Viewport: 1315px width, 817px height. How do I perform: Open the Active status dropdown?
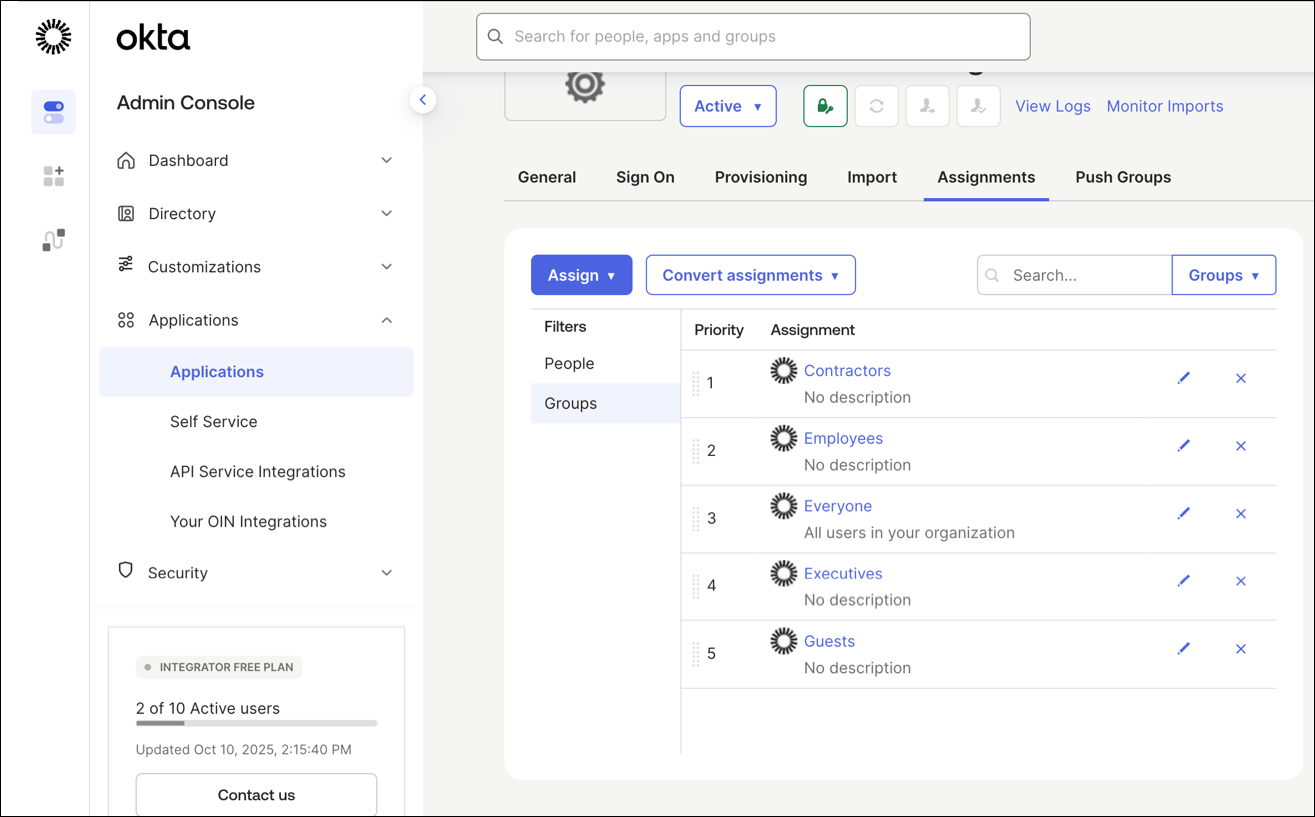728,106
